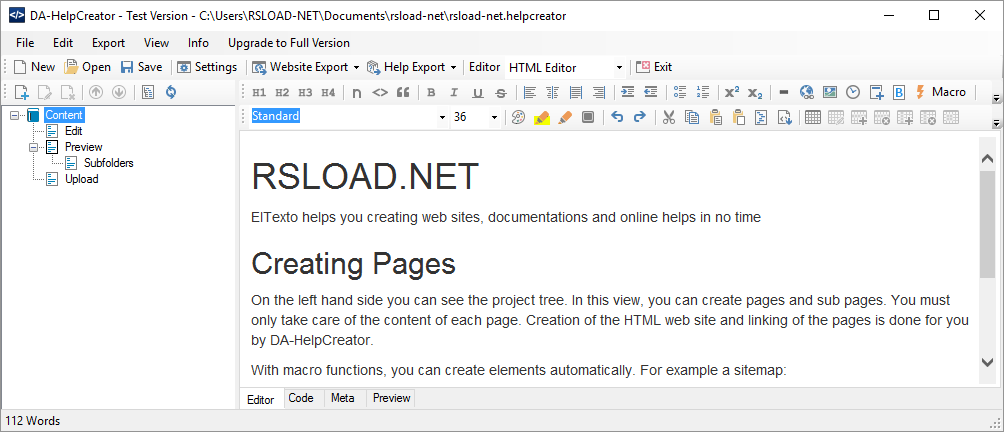
Task: Switch to the Code tab
Action: 301,398
